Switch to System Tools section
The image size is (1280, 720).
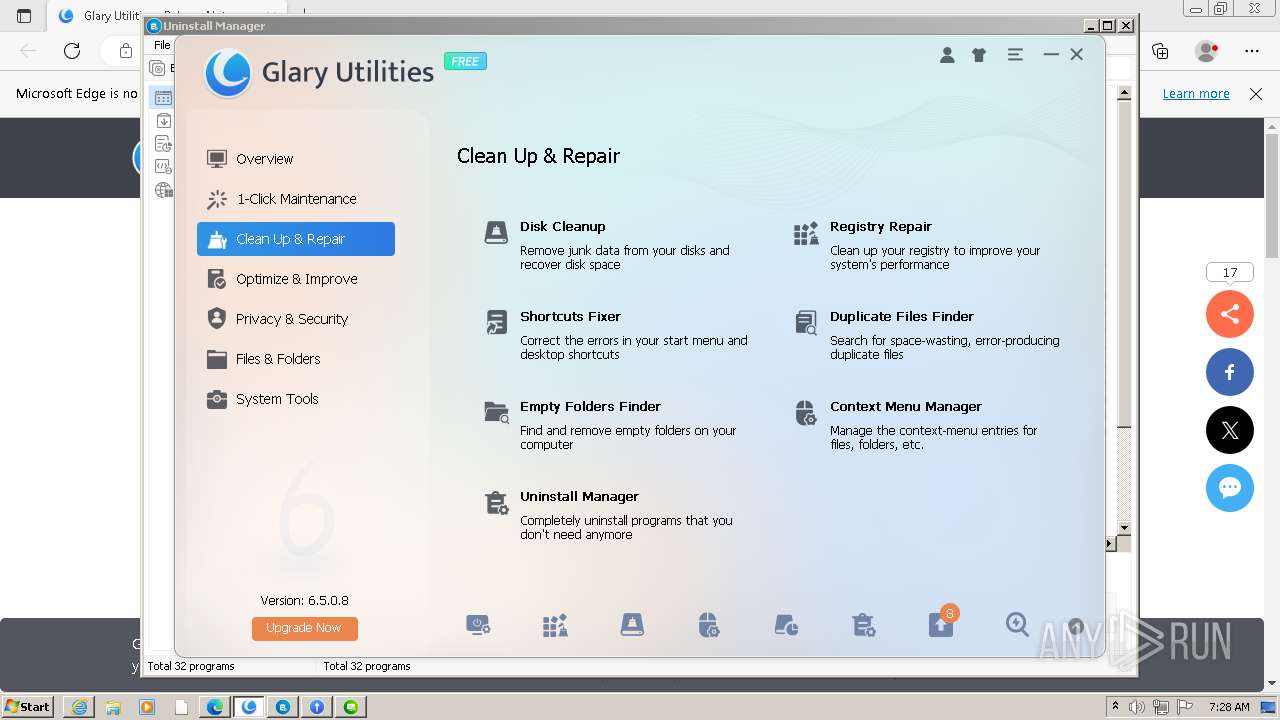point(296,399)
